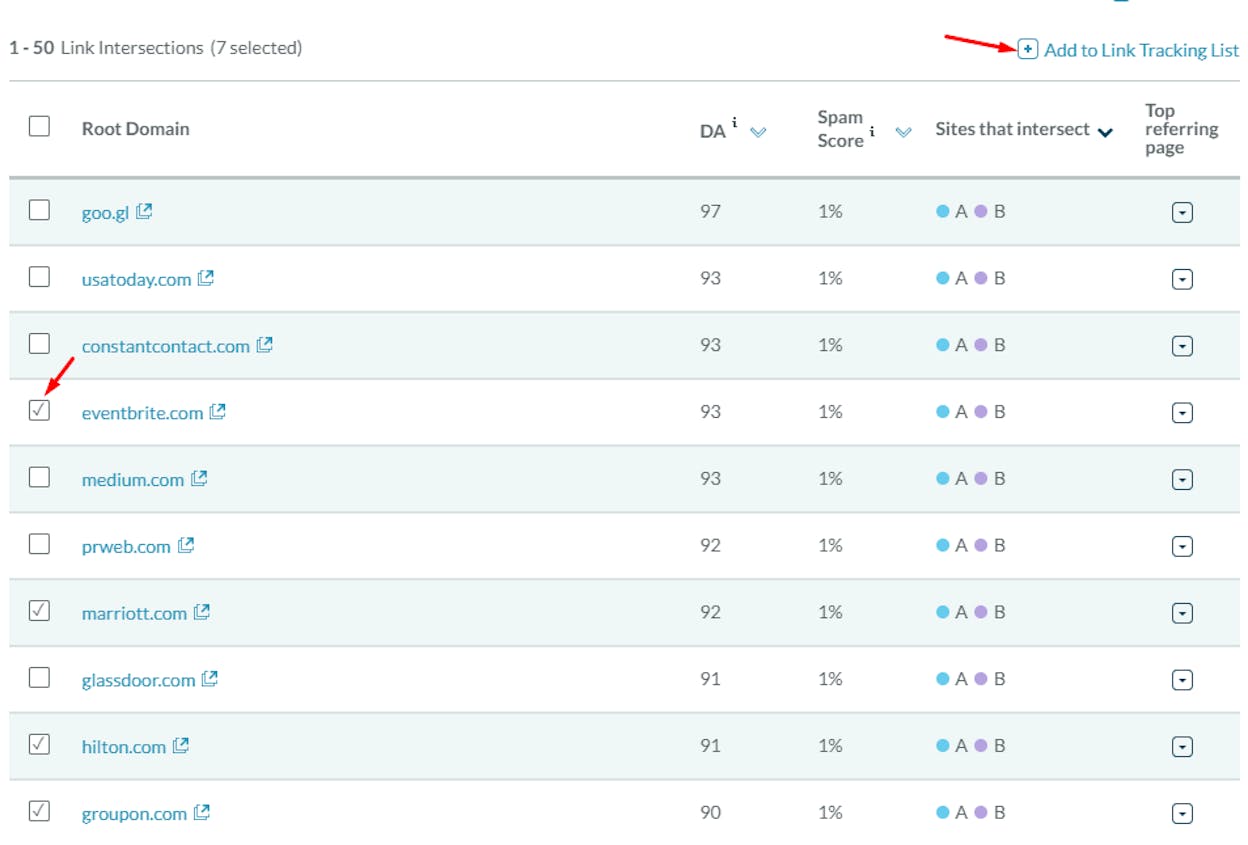
Task: Open the eventbrite.com domain link
Action: coord(142,413)
